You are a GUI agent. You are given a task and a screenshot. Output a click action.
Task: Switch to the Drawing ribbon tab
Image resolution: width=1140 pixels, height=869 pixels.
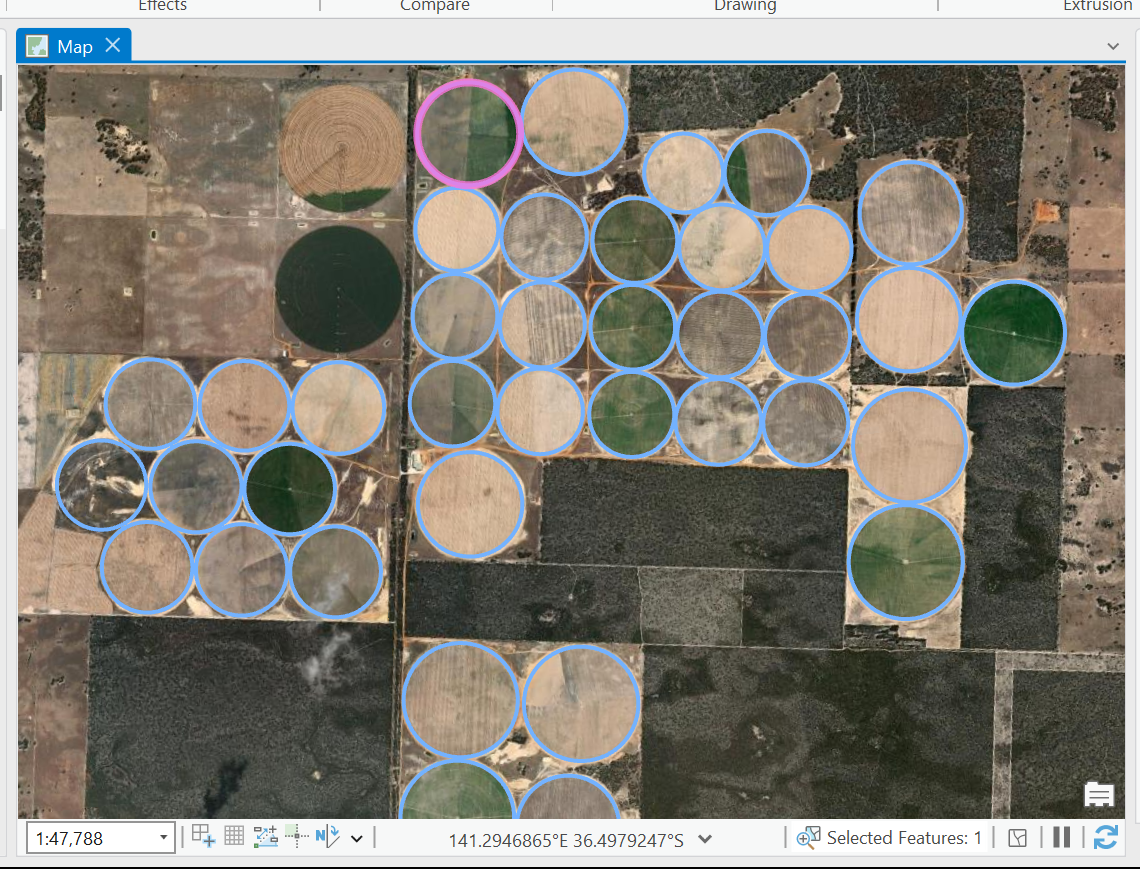click(x=744, y=7)
